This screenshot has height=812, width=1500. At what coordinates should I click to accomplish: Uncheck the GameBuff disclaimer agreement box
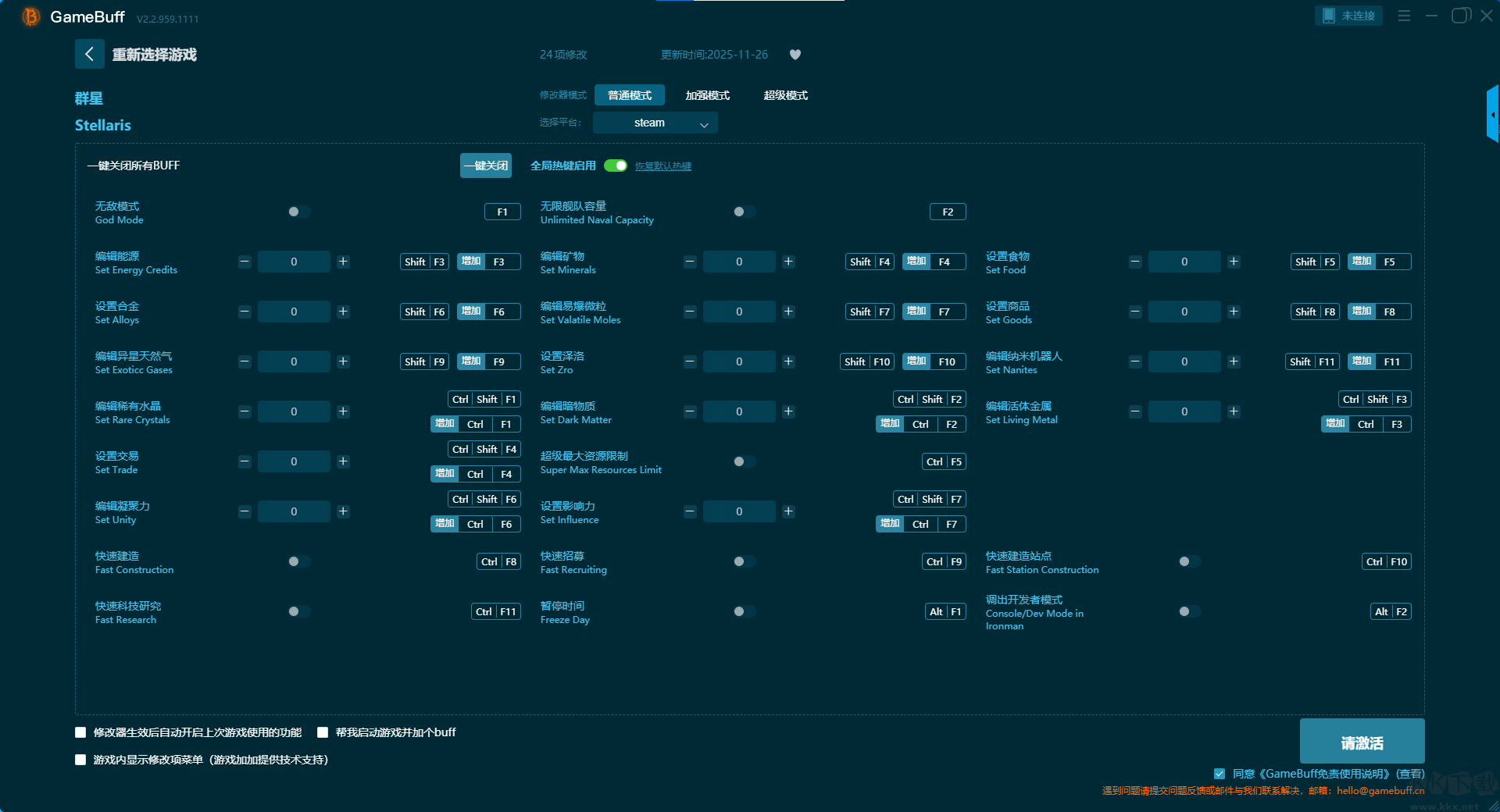(x=1220, y=774)
